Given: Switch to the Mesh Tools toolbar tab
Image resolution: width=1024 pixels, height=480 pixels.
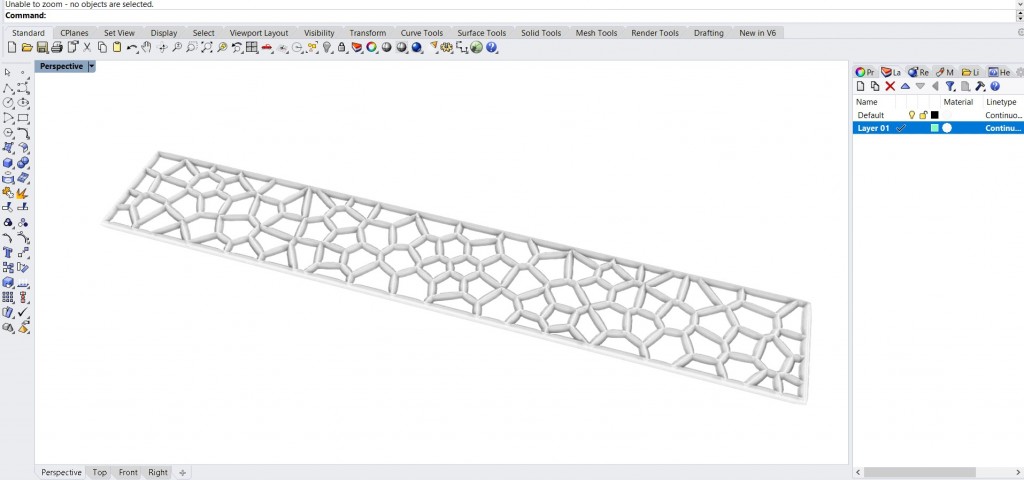Looking at the screenshot, I should (x=596, y=33).
